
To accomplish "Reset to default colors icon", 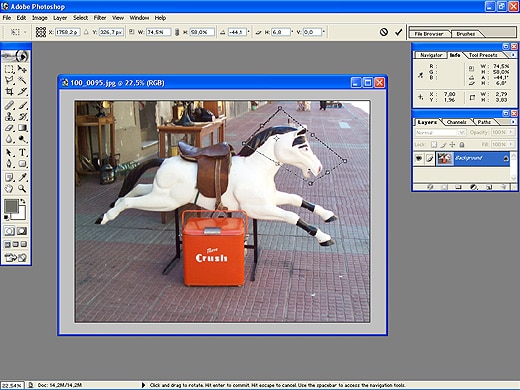I will point(6,218).
